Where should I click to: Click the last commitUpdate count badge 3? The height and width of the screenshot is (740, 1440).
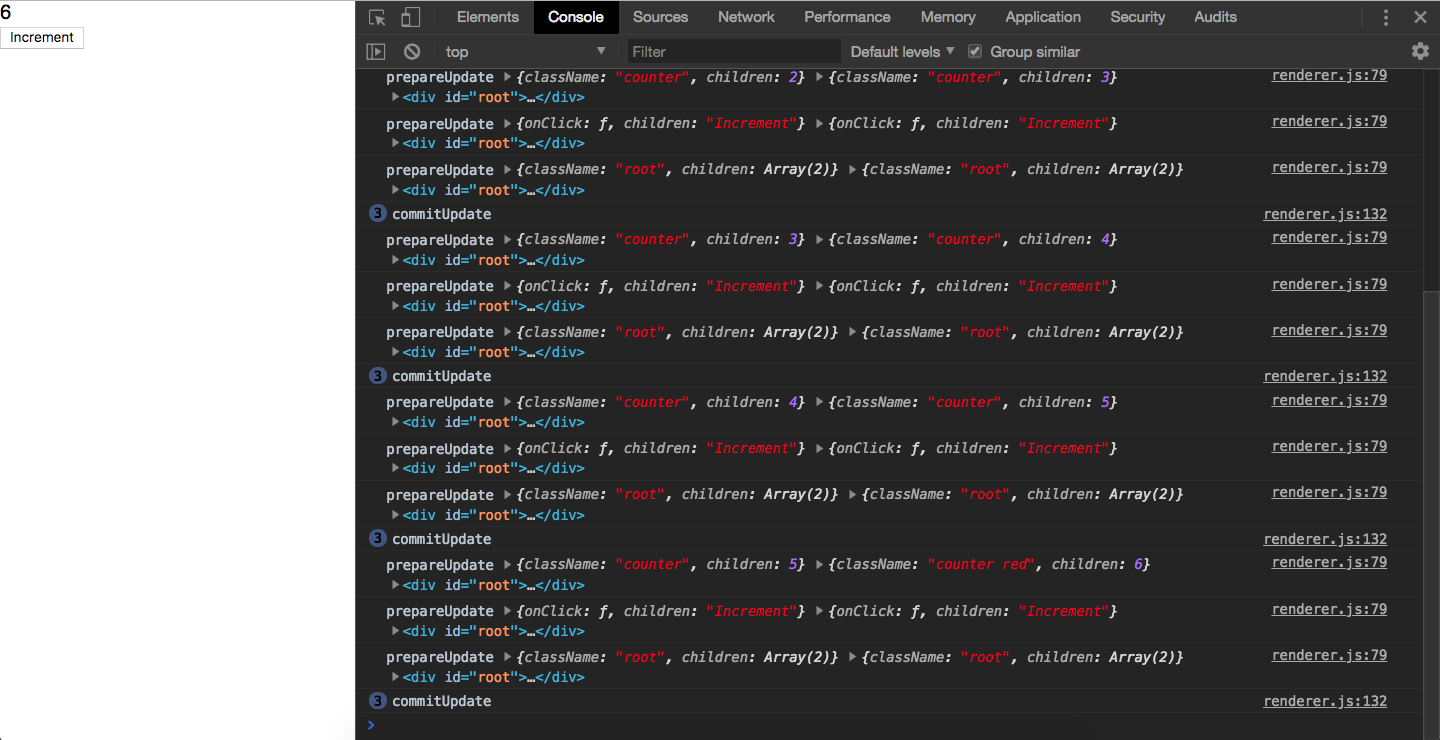(377, 701)
